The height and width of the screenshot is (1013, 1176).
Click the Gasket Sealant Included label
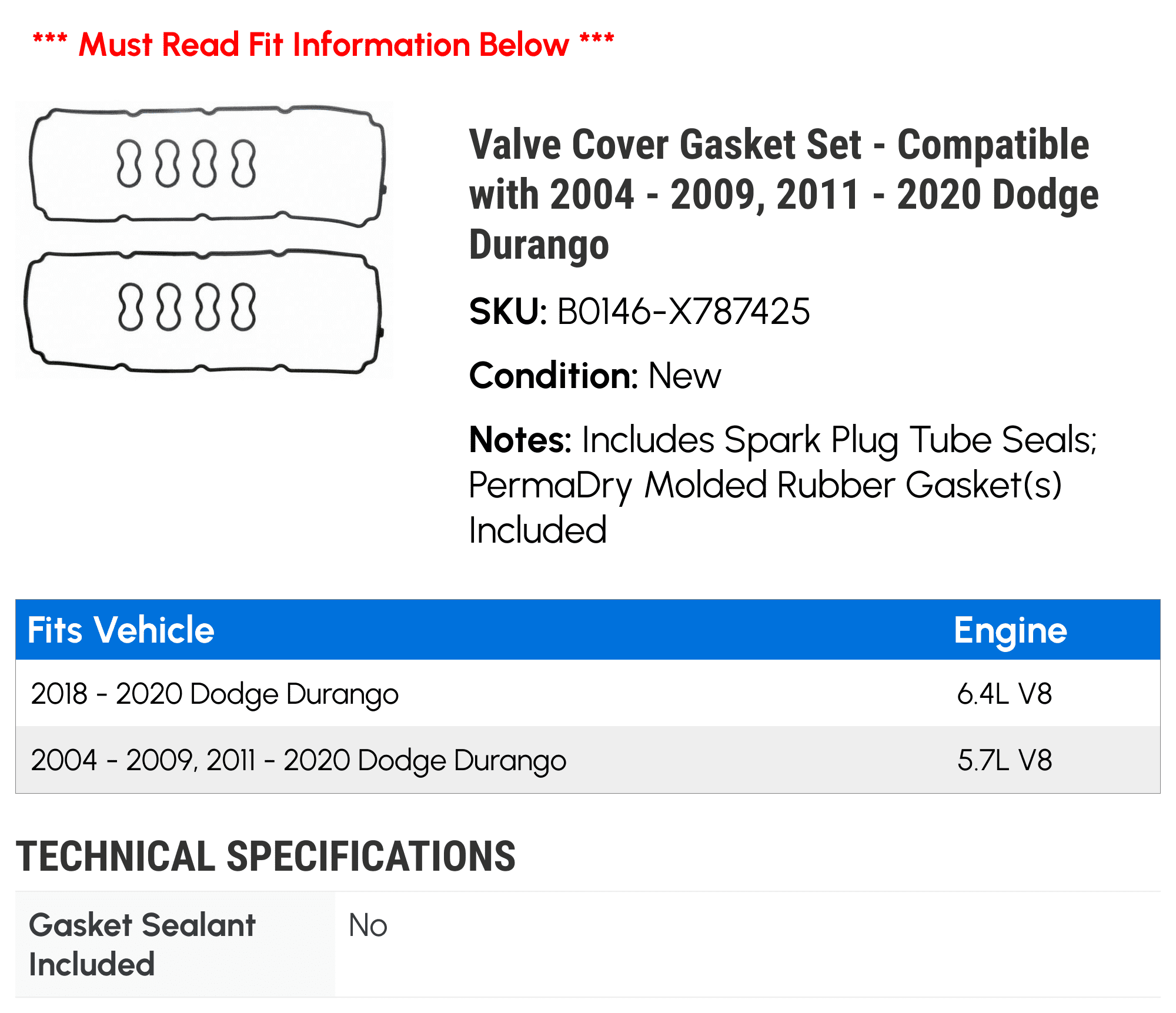click(x=142, y=945)
